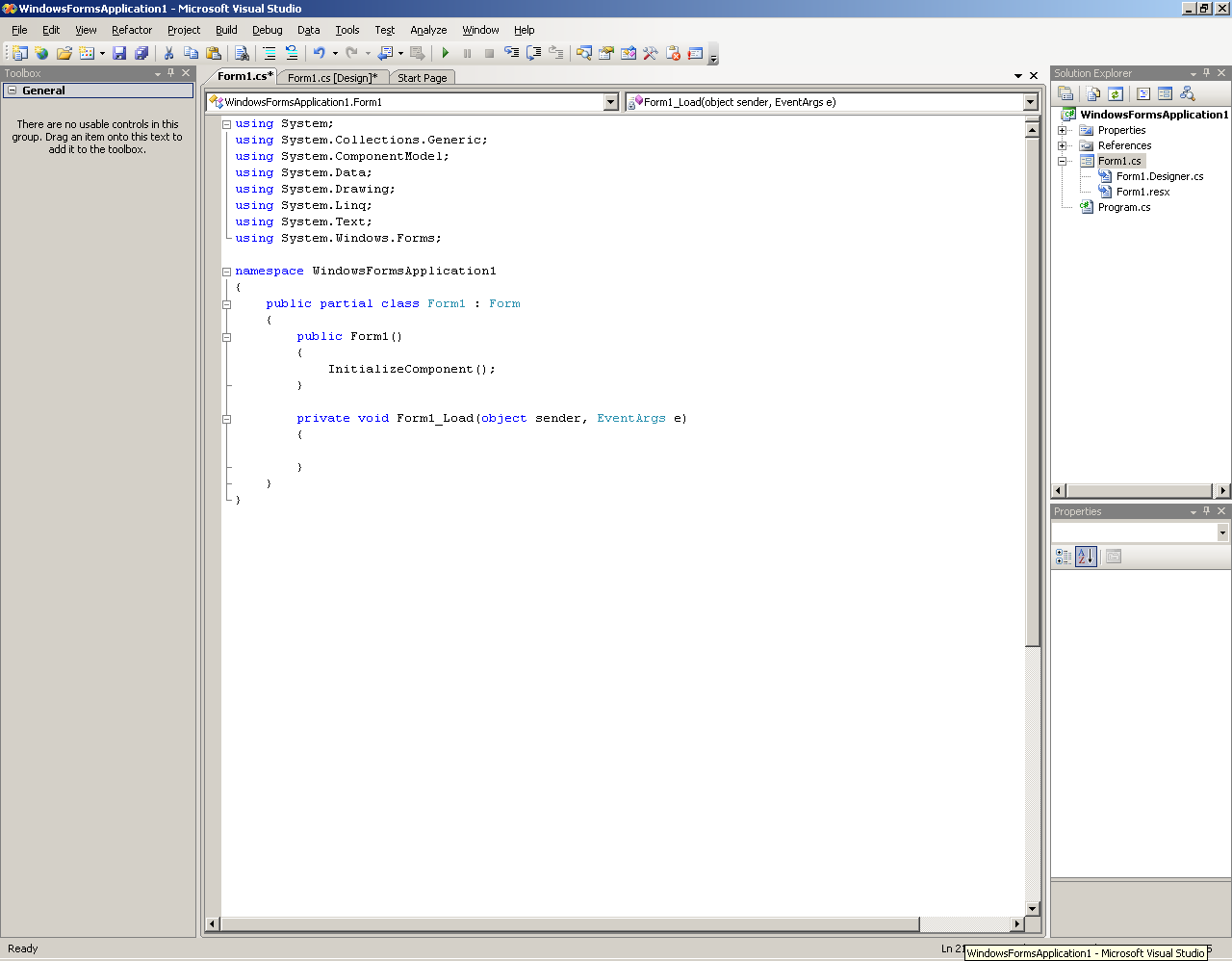The image size is (1232, 961).
Task: Click the Copy toolbar icon
Action: 191,53
